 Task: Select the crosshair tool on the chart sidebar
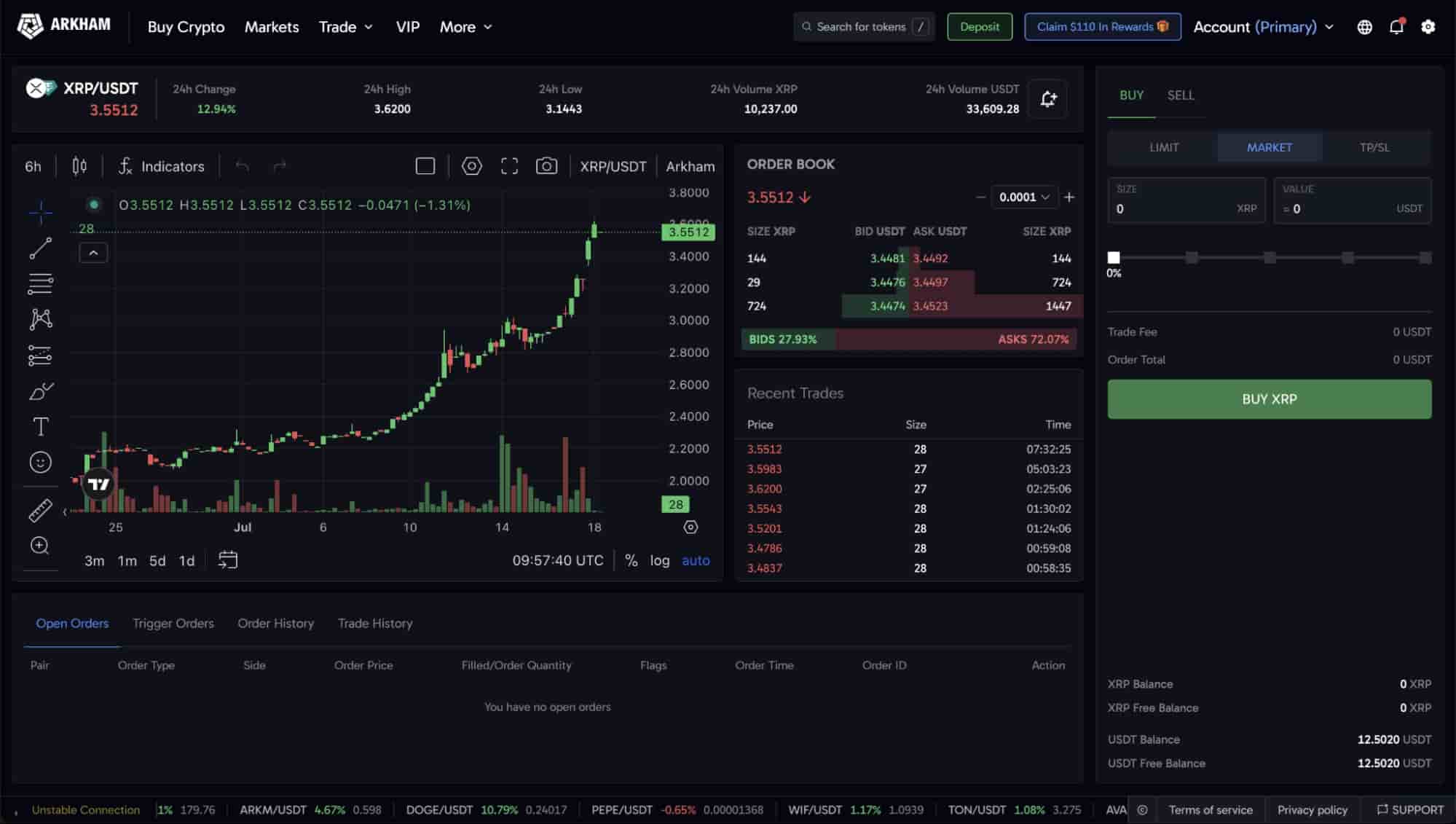[41, 212]
